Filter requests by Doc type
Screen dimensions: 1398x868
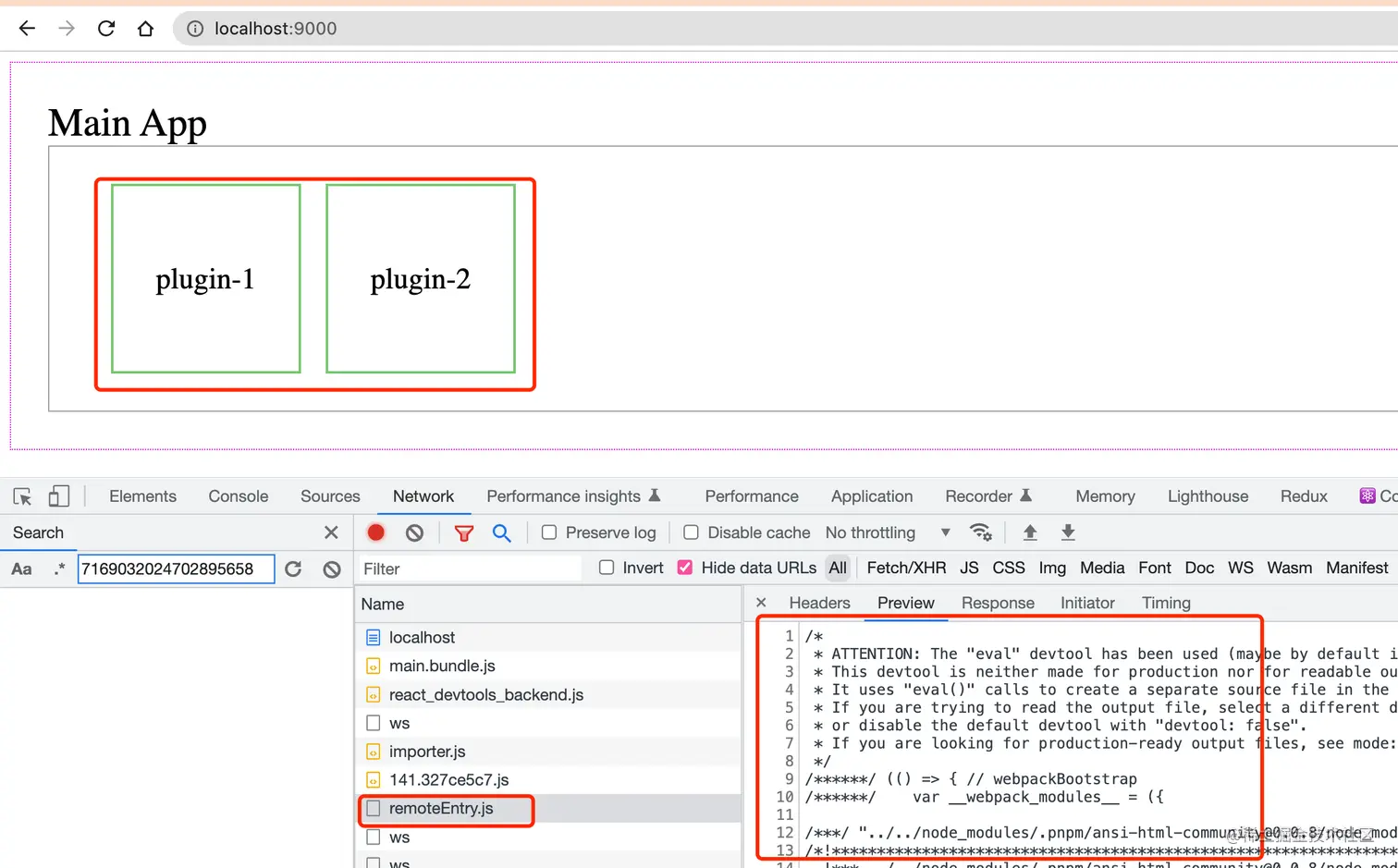(1199, 568)
